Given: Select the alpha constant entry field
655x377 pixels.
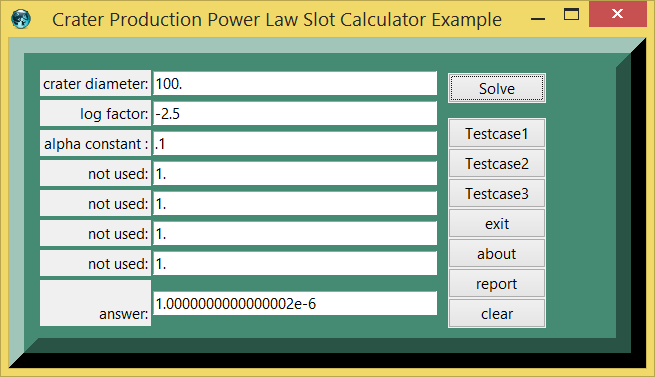Looking at the screenshot, I should tap(295, 144).
